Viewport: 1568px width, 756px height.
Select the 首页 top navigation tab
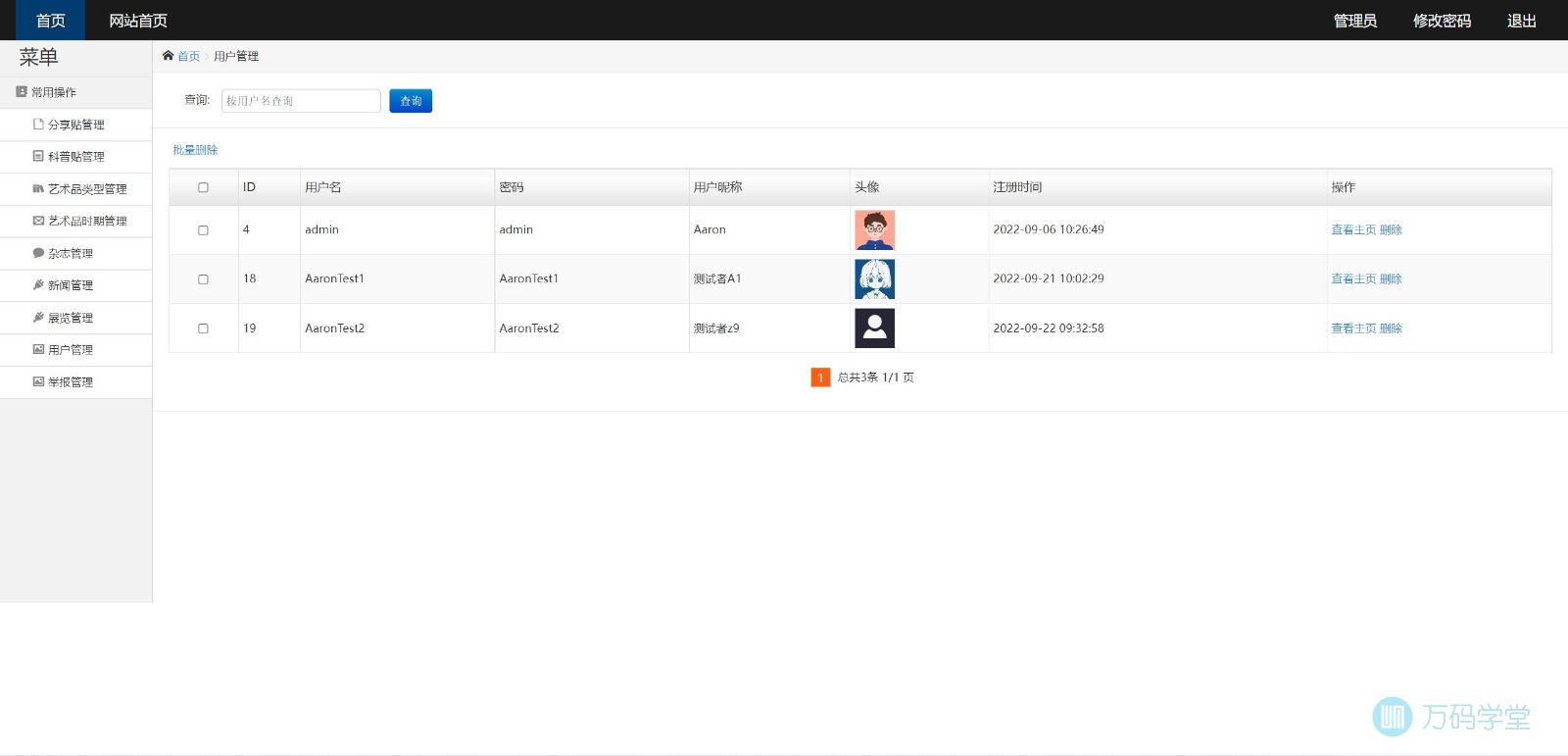coord(51,21)
